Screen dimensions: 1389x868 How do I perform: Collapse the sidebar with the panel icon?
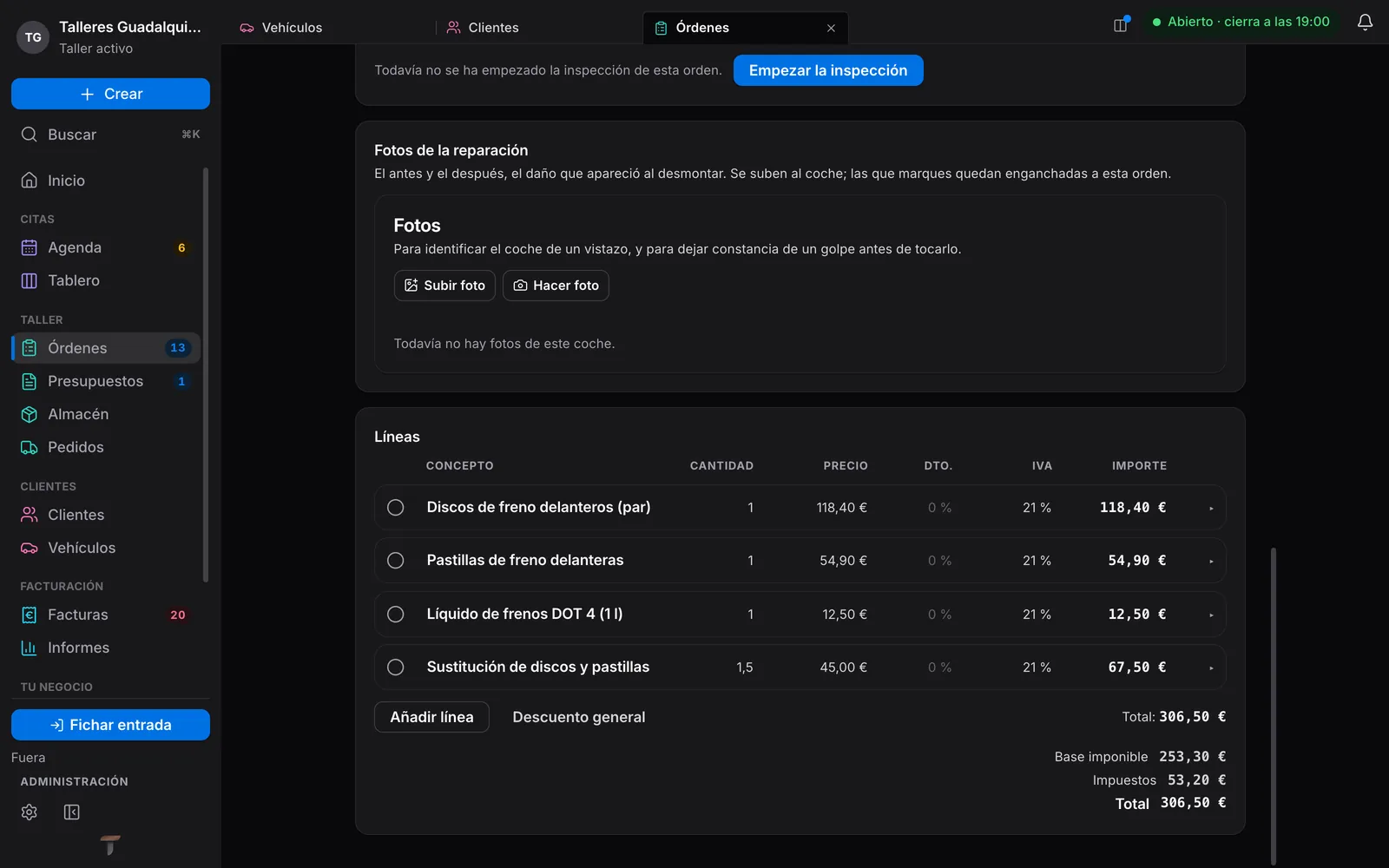pos(72,812)
